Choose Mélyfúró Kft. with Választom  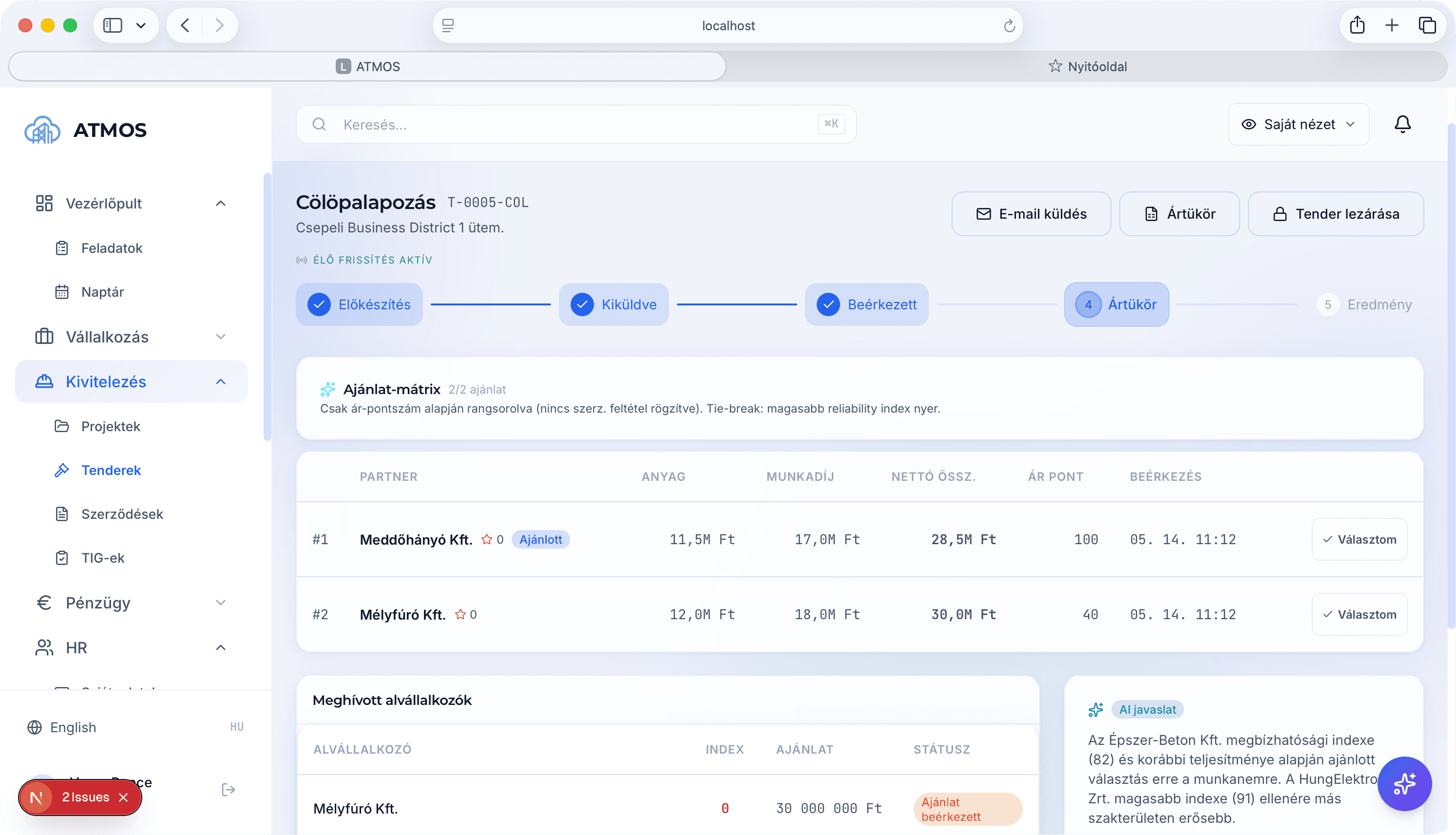(1359, 615)
